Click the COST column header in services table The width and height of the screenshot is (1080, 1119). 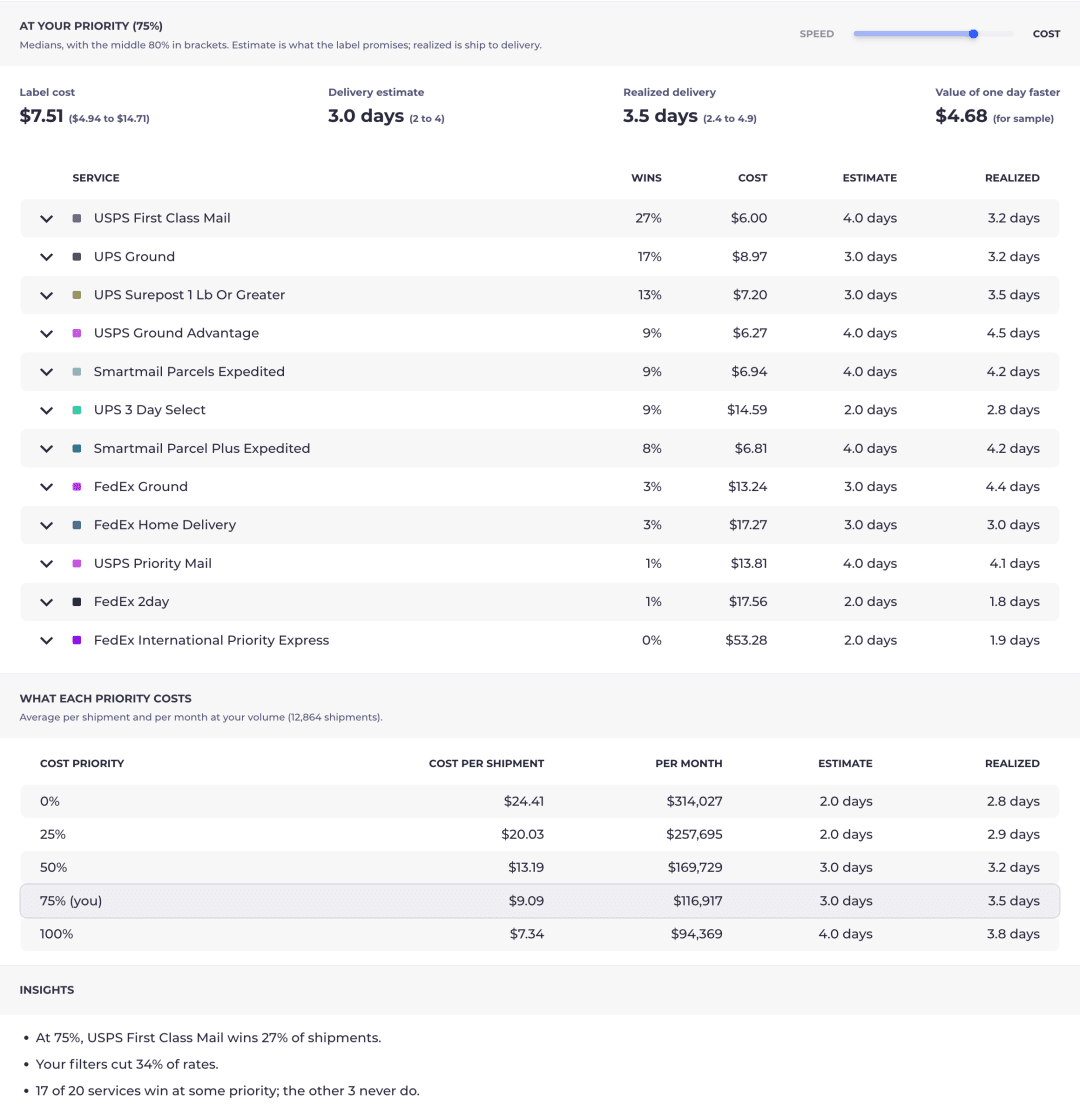[x=752, y=178]
